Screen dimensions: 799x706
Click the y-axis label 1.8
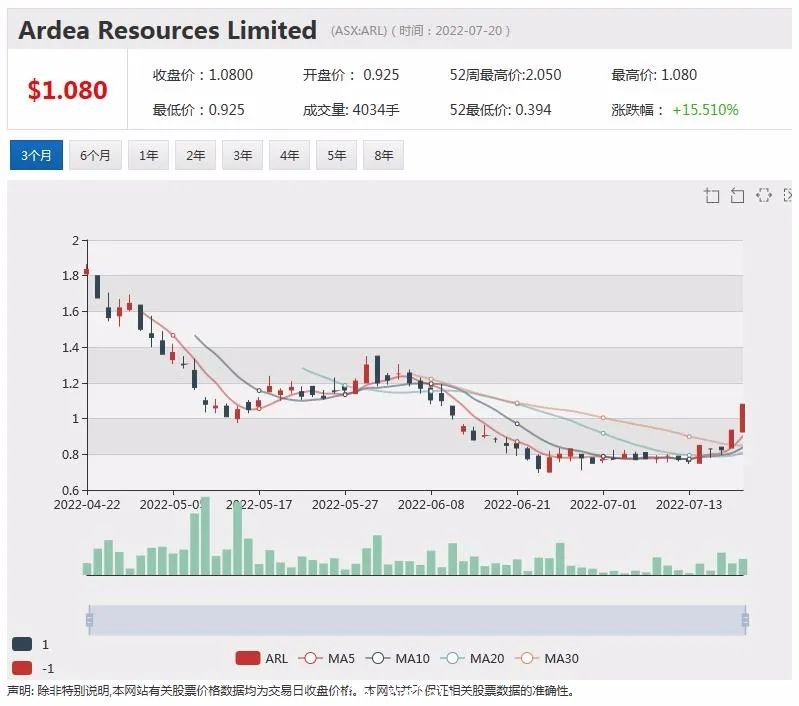coord(71,276)
